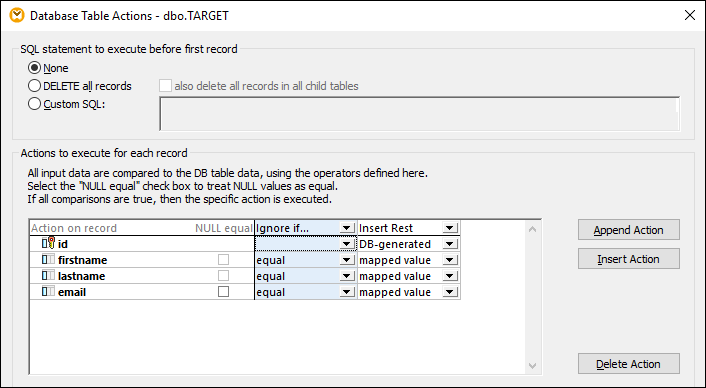Open lastname equal operator dropdown
Screen dimensions: 706x388
pos(346,276)
